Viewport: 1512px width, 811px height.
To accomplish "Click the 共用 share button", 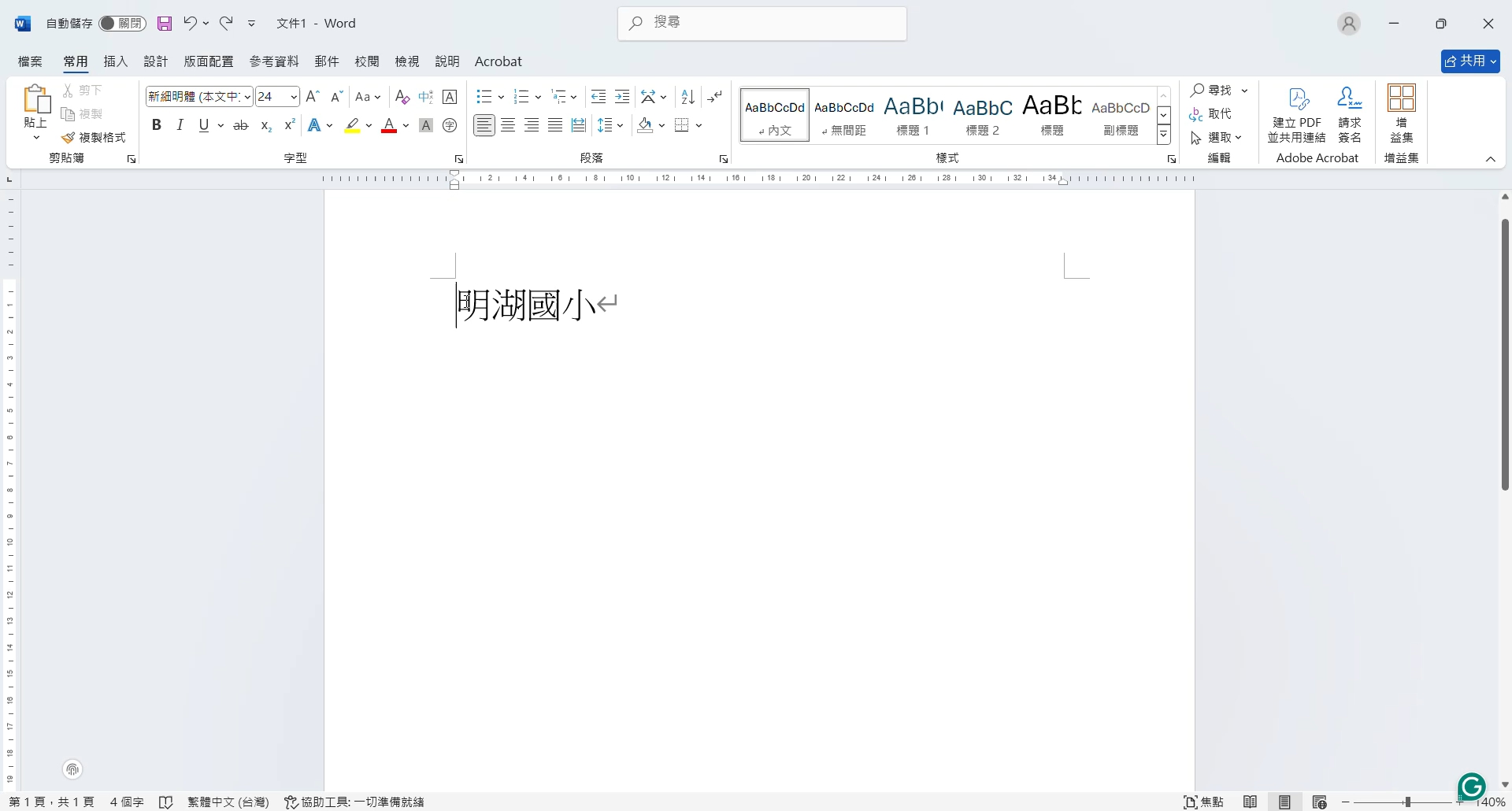I will click(x=1469, y=61).
